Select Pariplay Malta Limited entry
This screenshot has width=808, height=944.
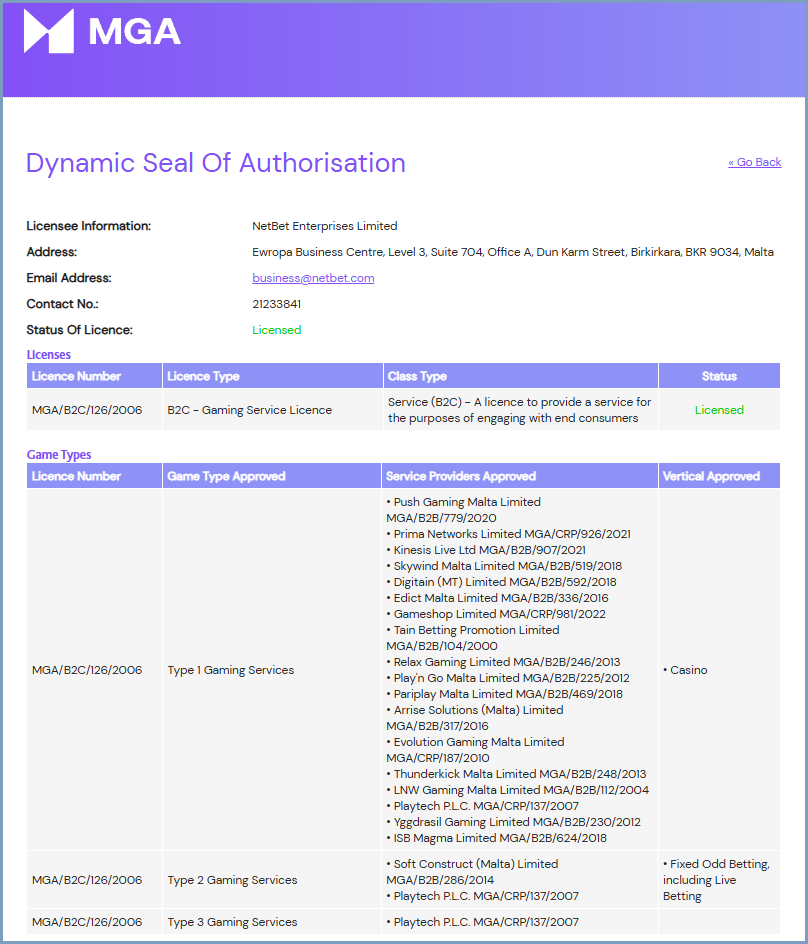click(505, 694)
